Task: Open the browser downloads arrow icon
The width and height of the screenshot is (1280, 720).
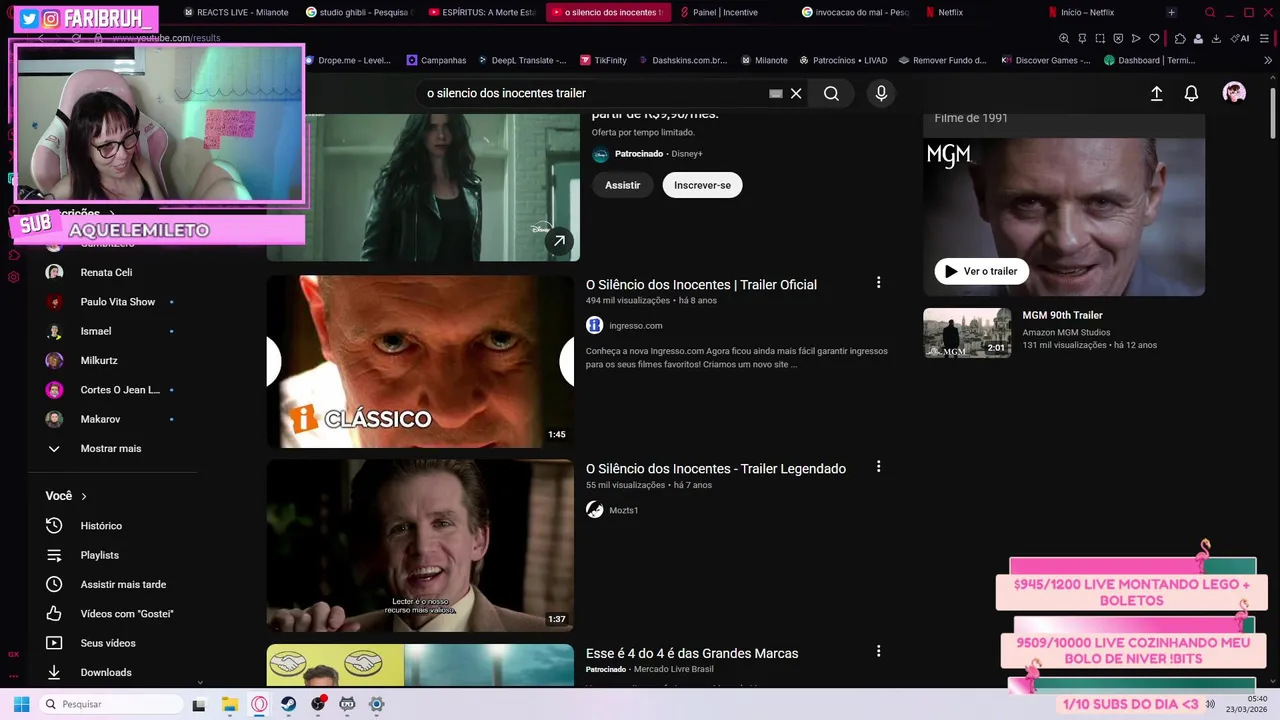Action: point(1216,38)
